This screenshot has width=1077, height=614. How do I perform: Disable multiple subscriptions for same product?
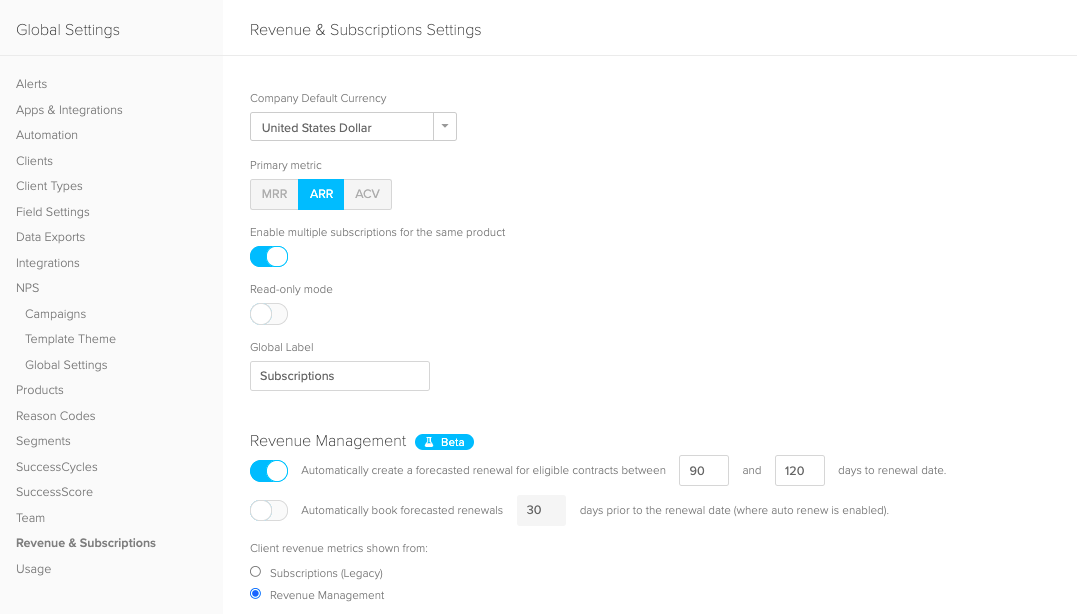[x=269, y=257]
